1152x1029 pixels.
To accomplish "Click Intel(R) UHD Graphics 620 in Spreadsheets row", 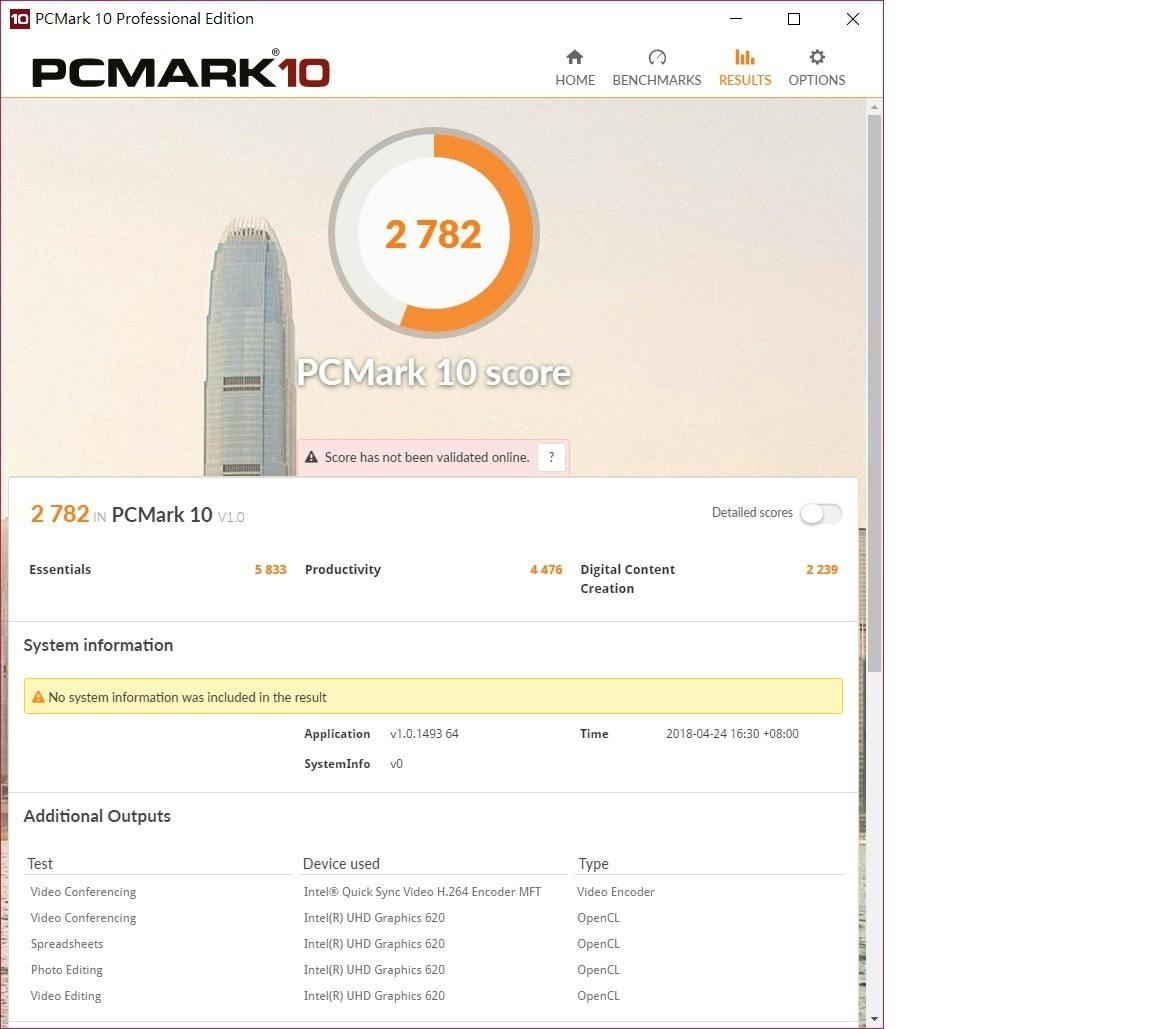I will [x=374, y=944].
